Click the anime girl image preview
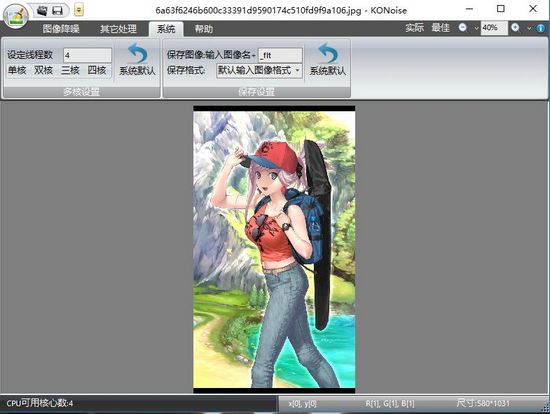The width and height of the screenshot is (550, 414). (x=274, y=249)
